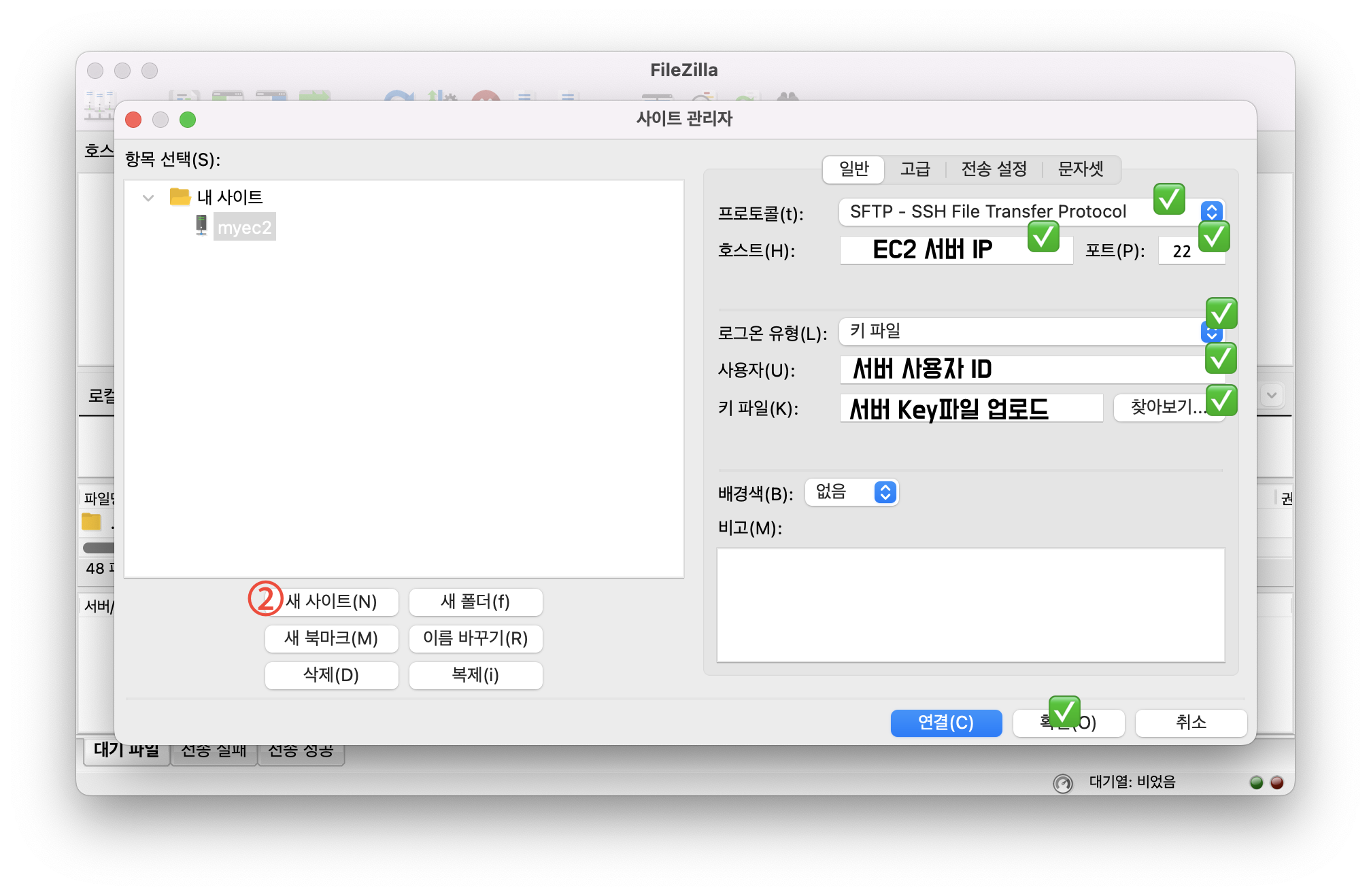Click the myec2 server icon in tree

[201, 226]
